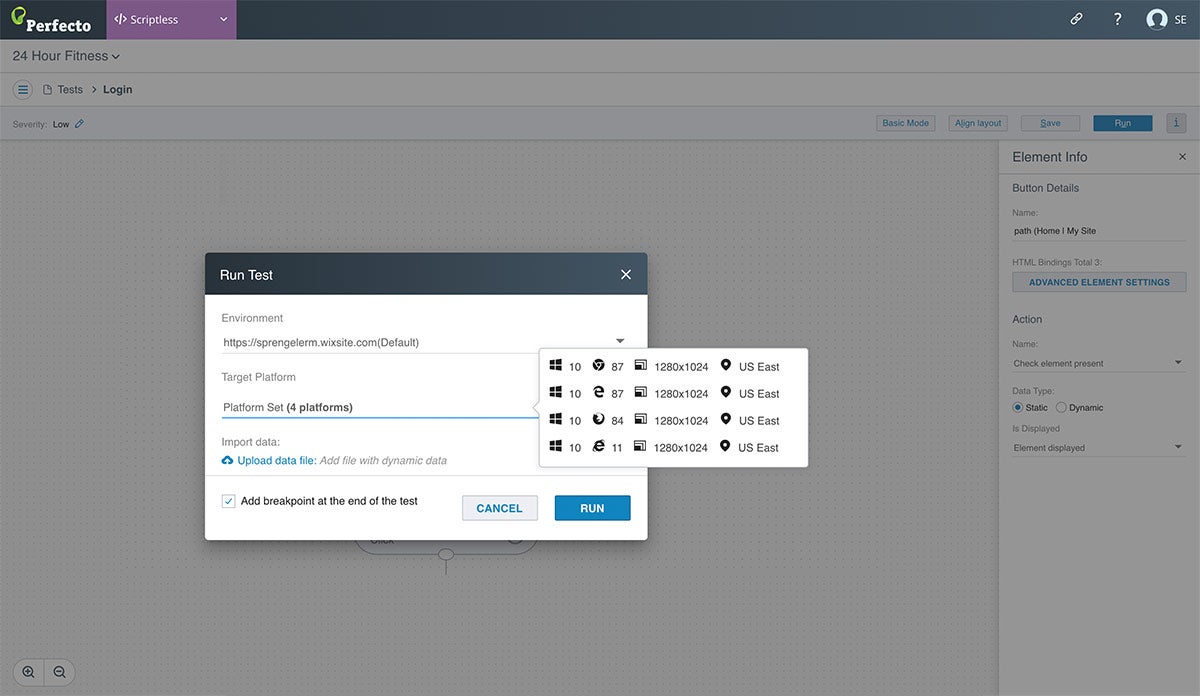The image size is (1200, 696).
Task: Click the Advanced Element Settings button
Action: (1098, 282)
